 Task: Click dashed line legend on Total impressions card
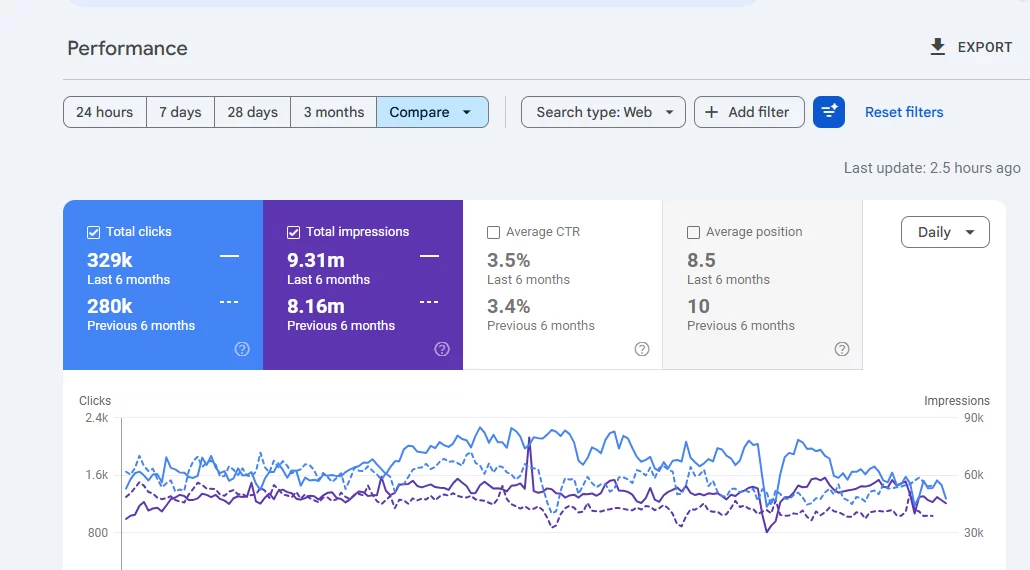click(429, 302)
